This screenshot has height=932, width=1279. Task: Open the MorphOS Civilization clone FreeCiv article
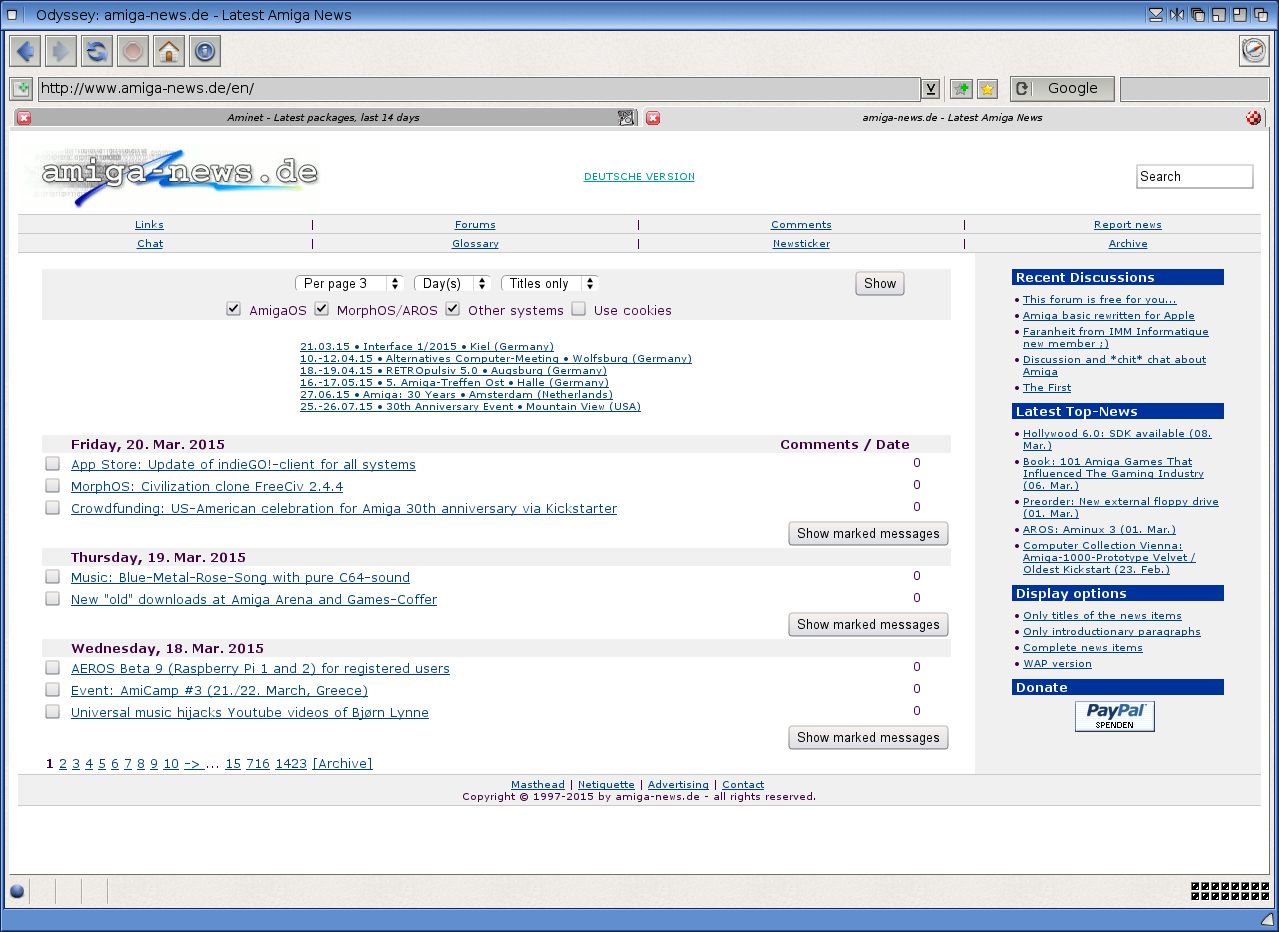[207, 487]
